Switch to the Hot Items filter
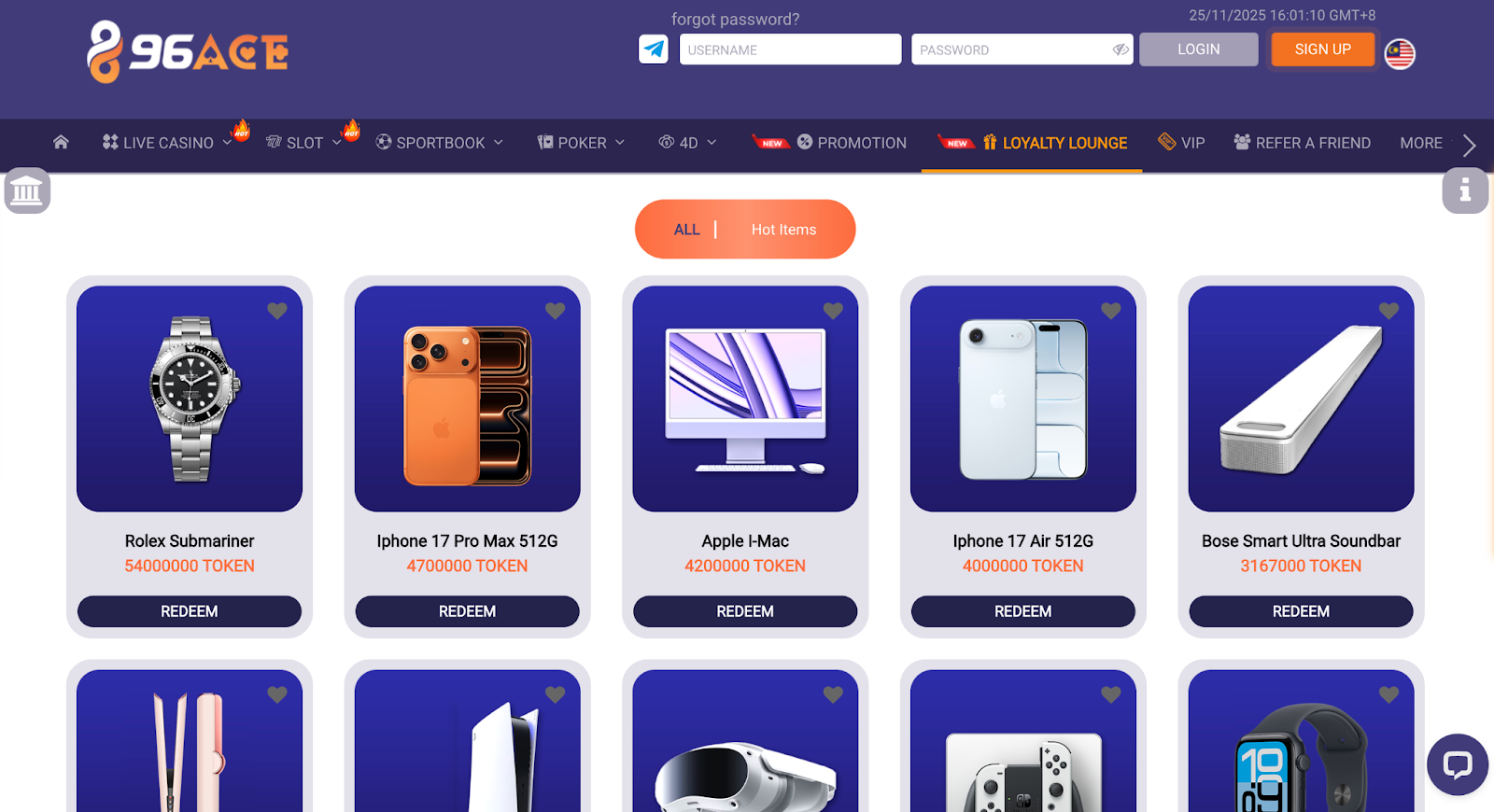The width and height of the screenshot is (1494, 812). (x=783, y=230)
